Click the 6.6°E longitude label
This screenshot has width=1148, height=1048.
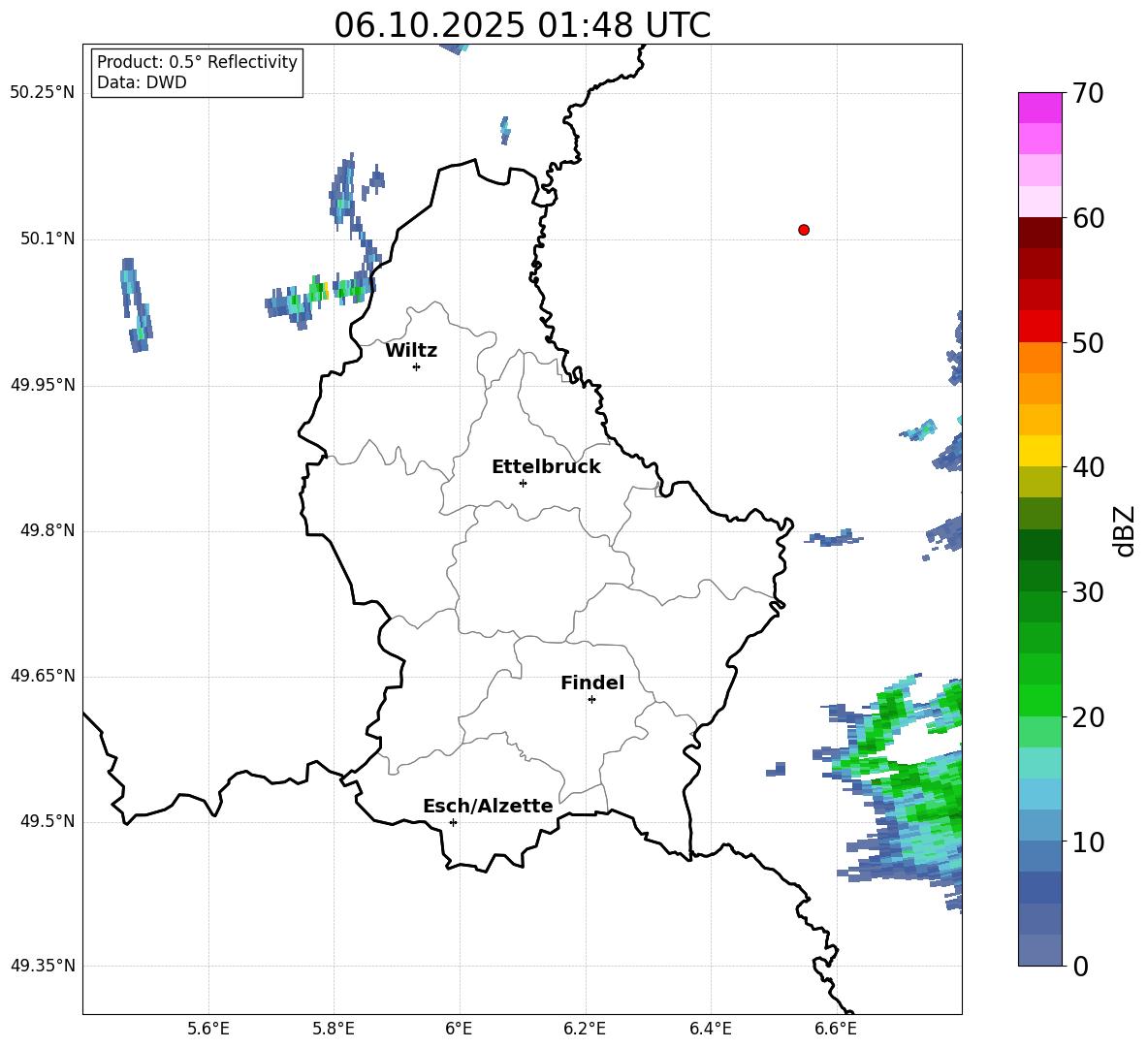pos(836,1029)
